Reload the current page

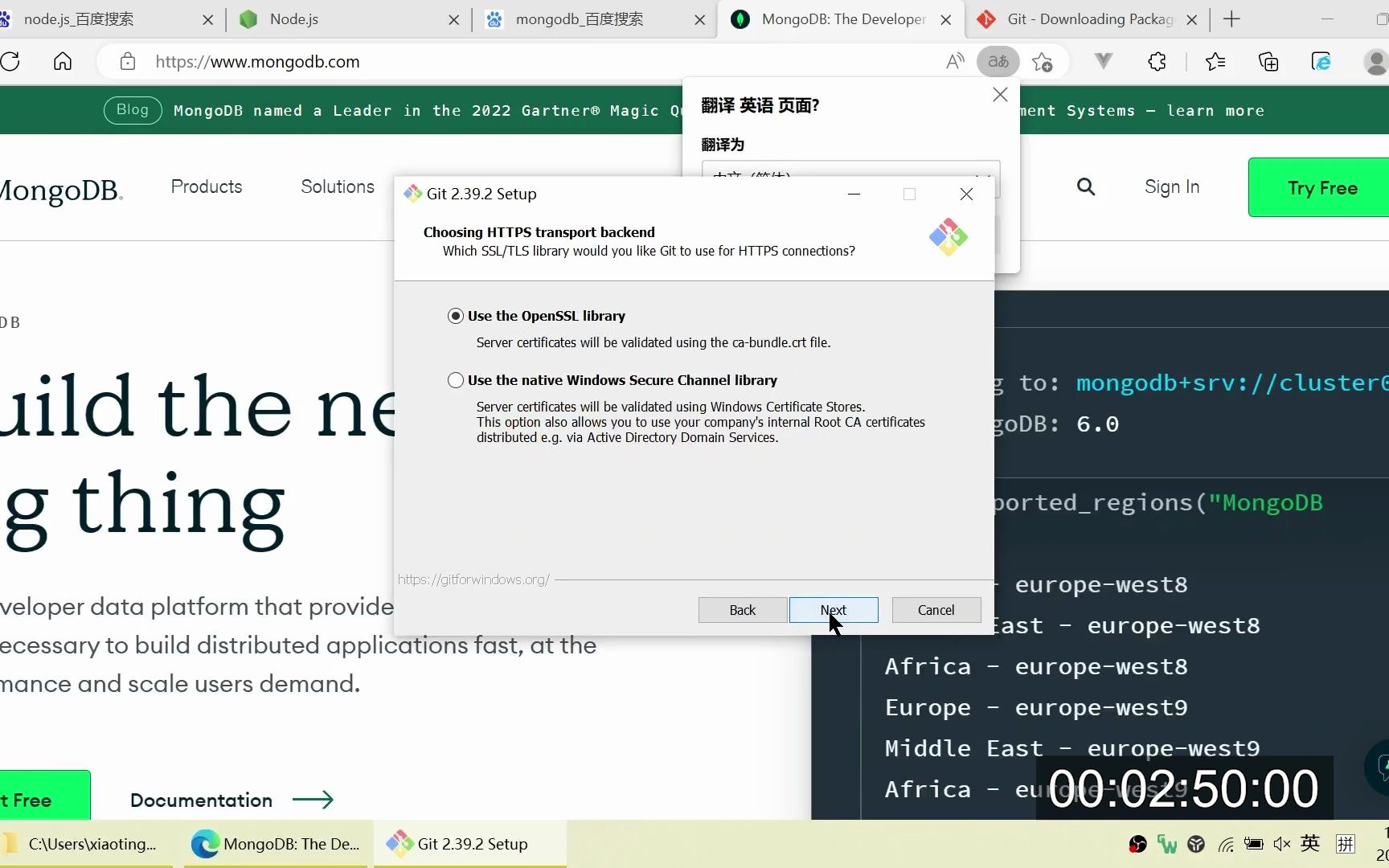tap(10, 62)
